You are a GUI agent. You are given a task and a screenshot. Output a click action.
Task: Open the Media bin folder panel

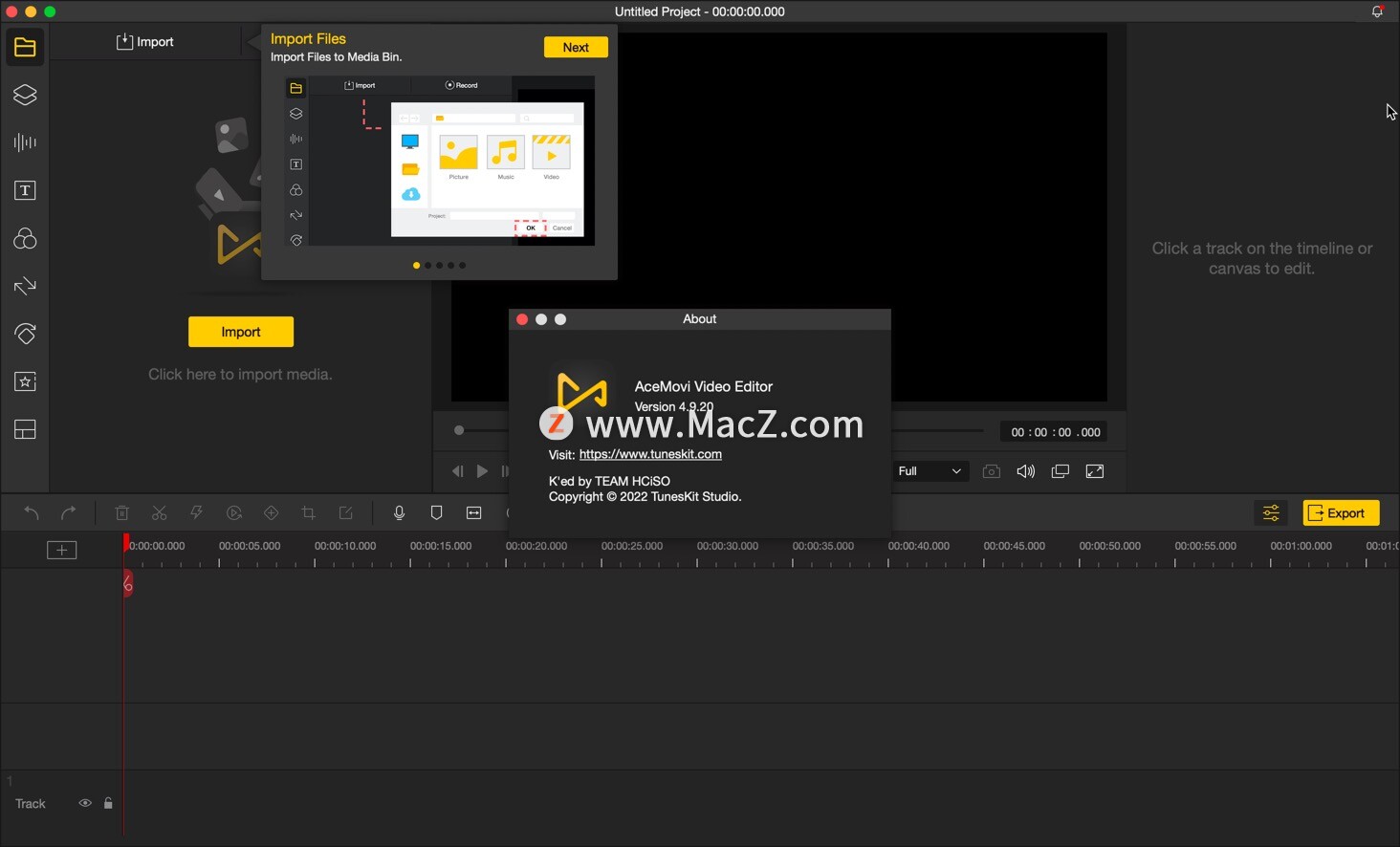click(x=25, y=47)
